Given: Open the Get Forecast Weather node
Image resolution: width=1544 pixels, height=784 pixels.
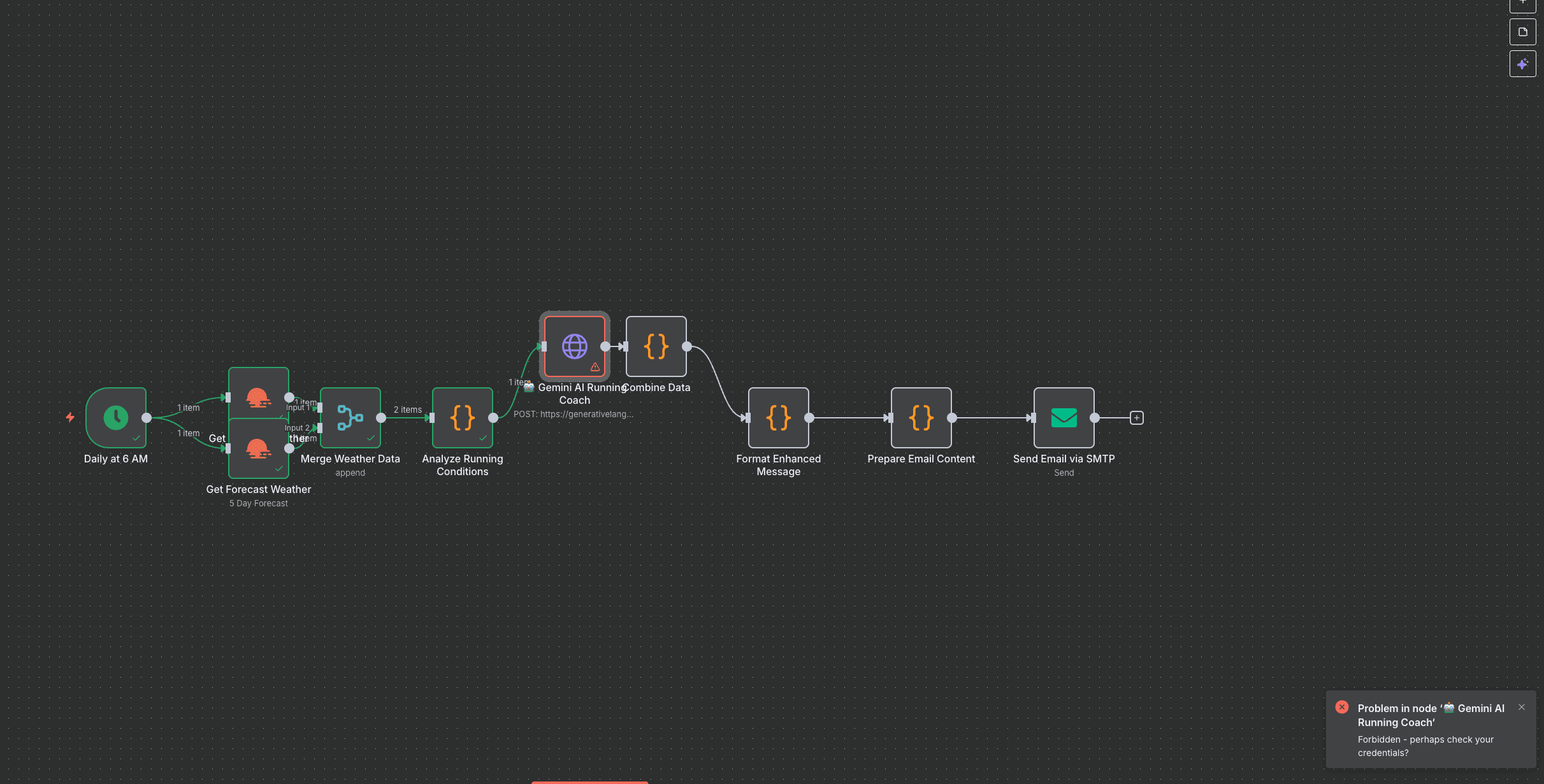Looking at the screenshot, I should 258,450.
